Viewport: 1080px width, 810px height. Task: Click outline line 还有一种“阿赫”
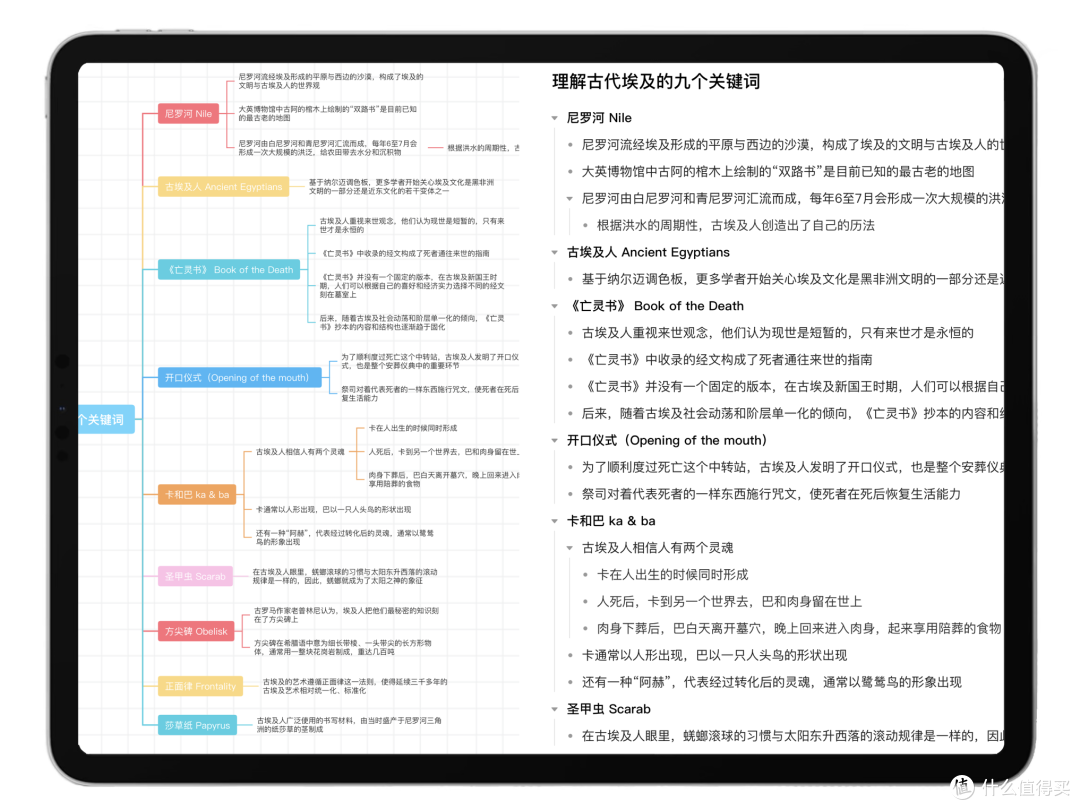(771, 683)
